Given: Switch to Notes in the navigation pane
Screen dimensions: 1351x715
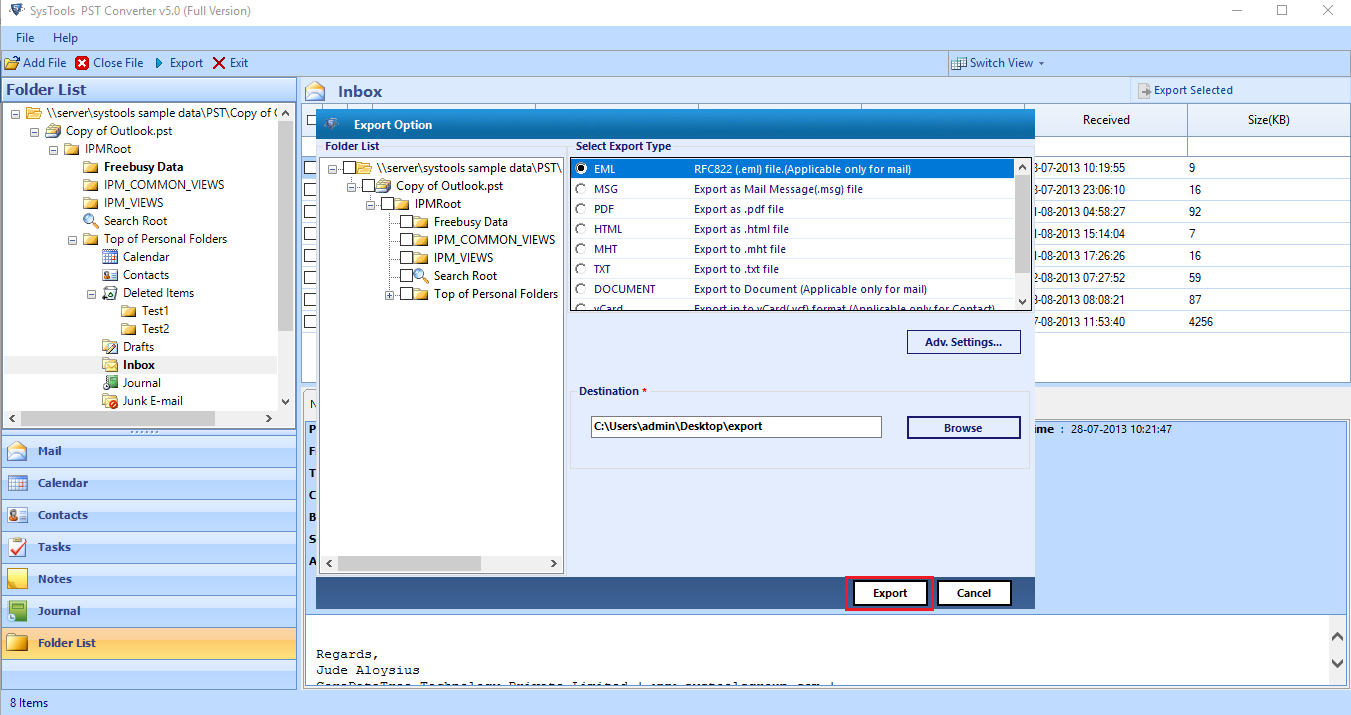Looking at the screenshot, I should [149, 579].
